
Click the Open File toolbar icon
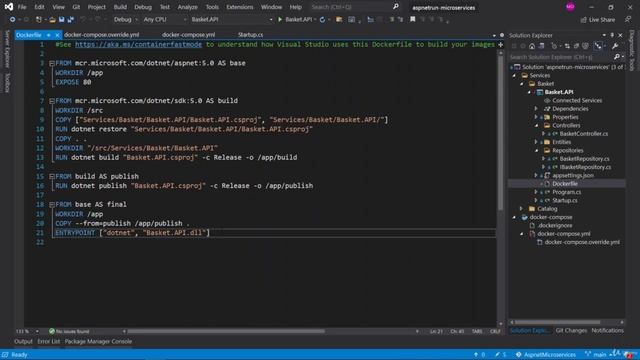pyautogui.click(x=52, y=19)
